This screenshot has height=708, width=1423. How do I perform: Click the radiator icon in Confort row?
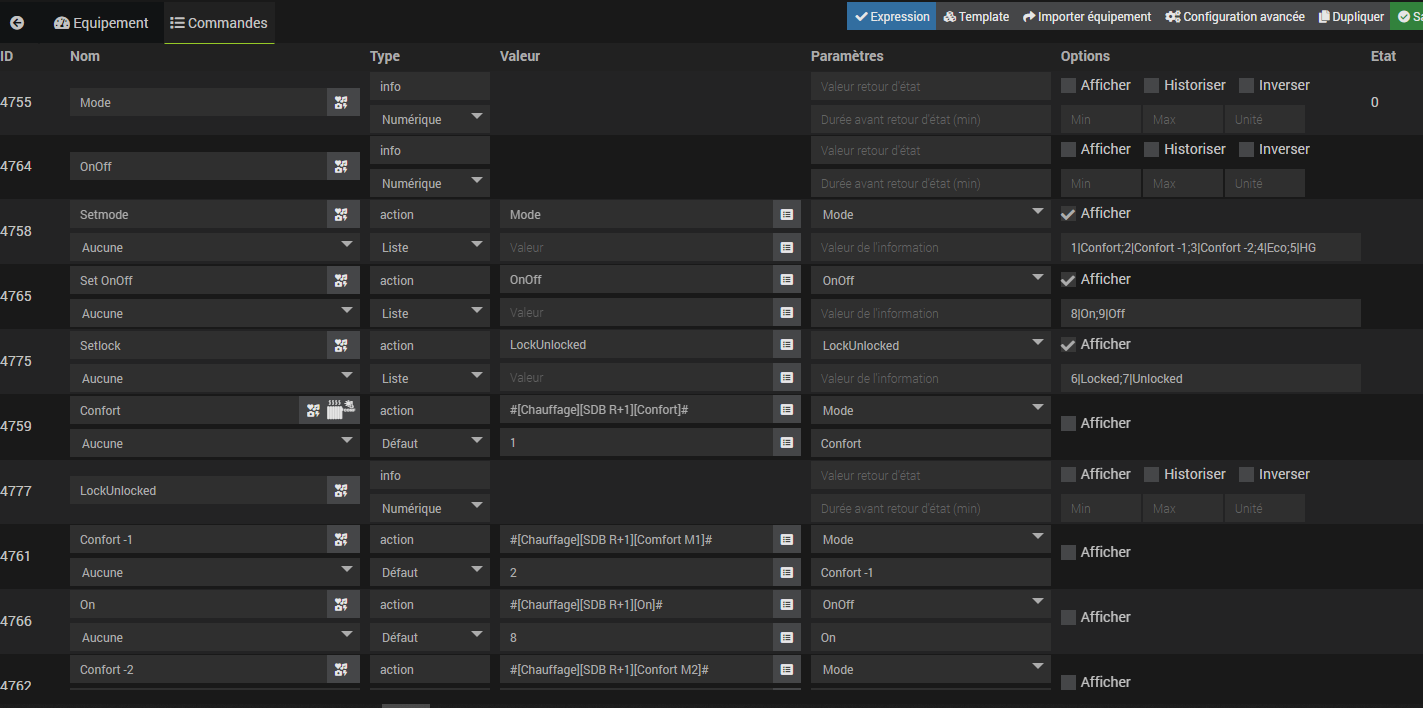(x=342, y=410)
